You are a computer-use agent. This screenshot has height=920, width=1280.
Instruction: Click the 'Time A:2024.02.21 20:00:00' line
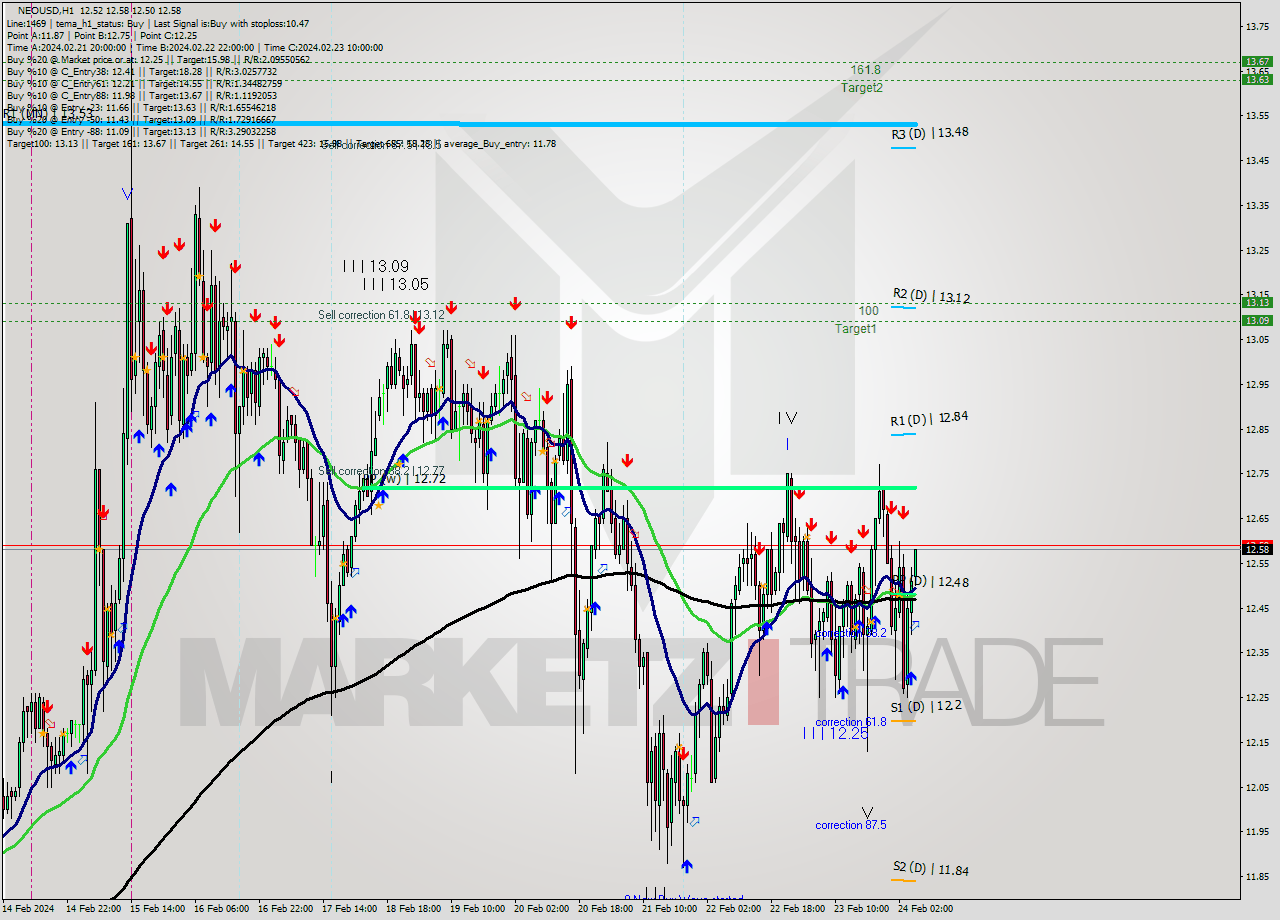[x=66, y=47]
